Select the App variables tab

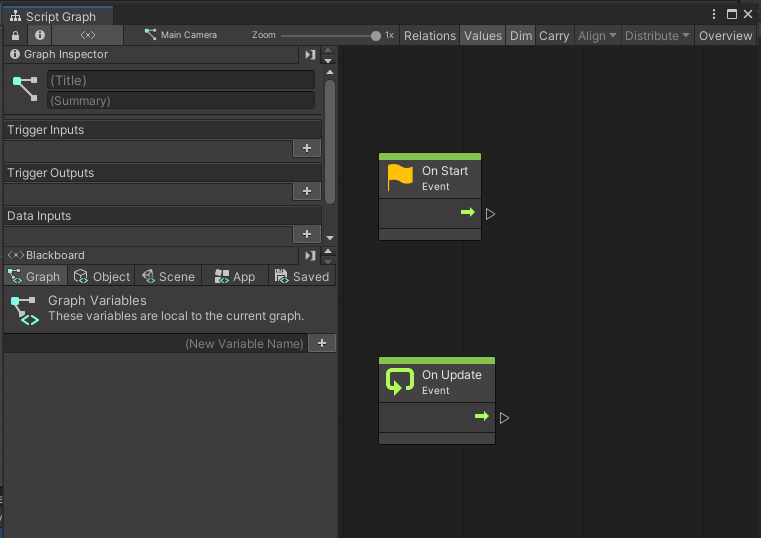[x=235, y=277]
